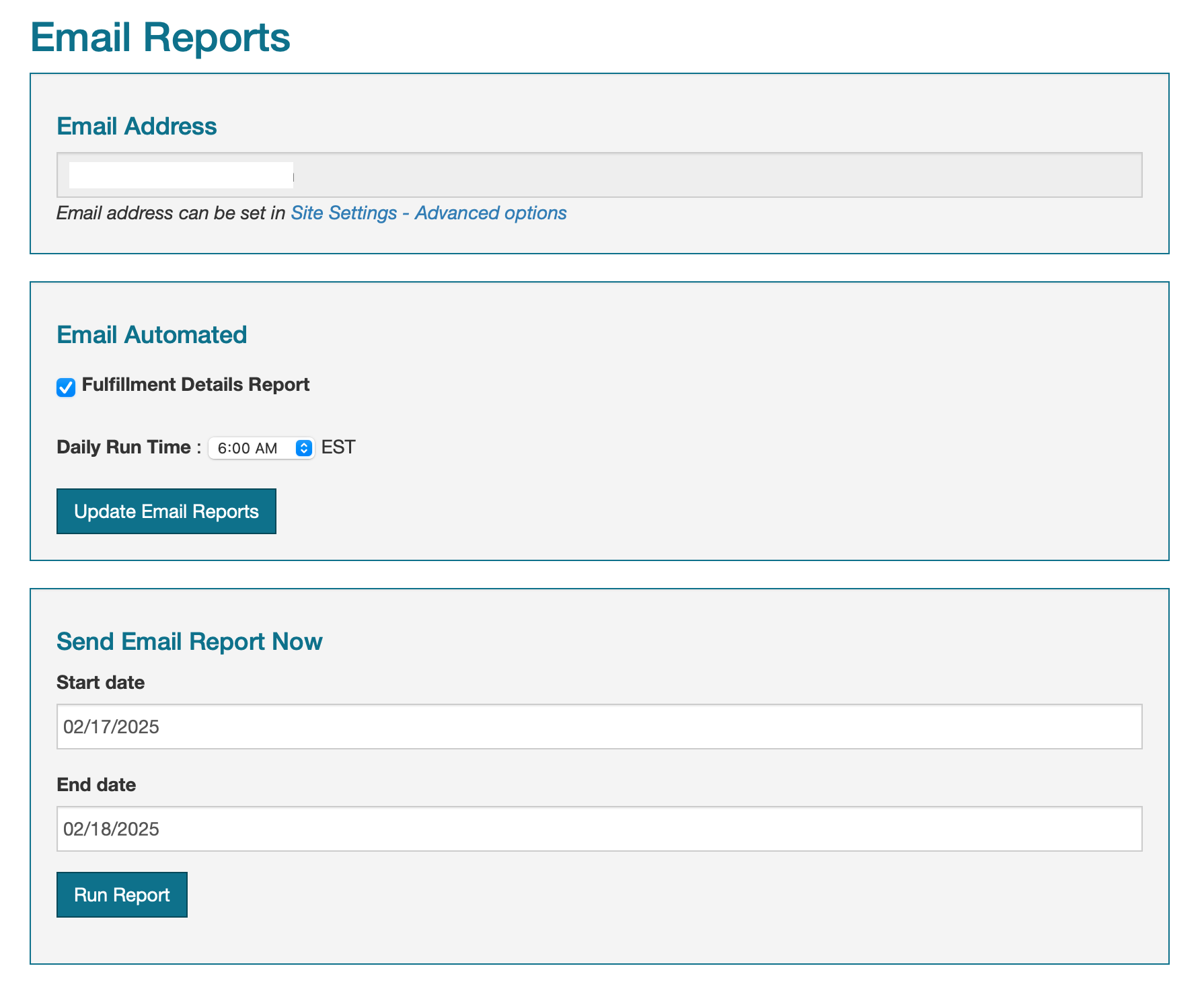Click the Start date label

point(100,683)
